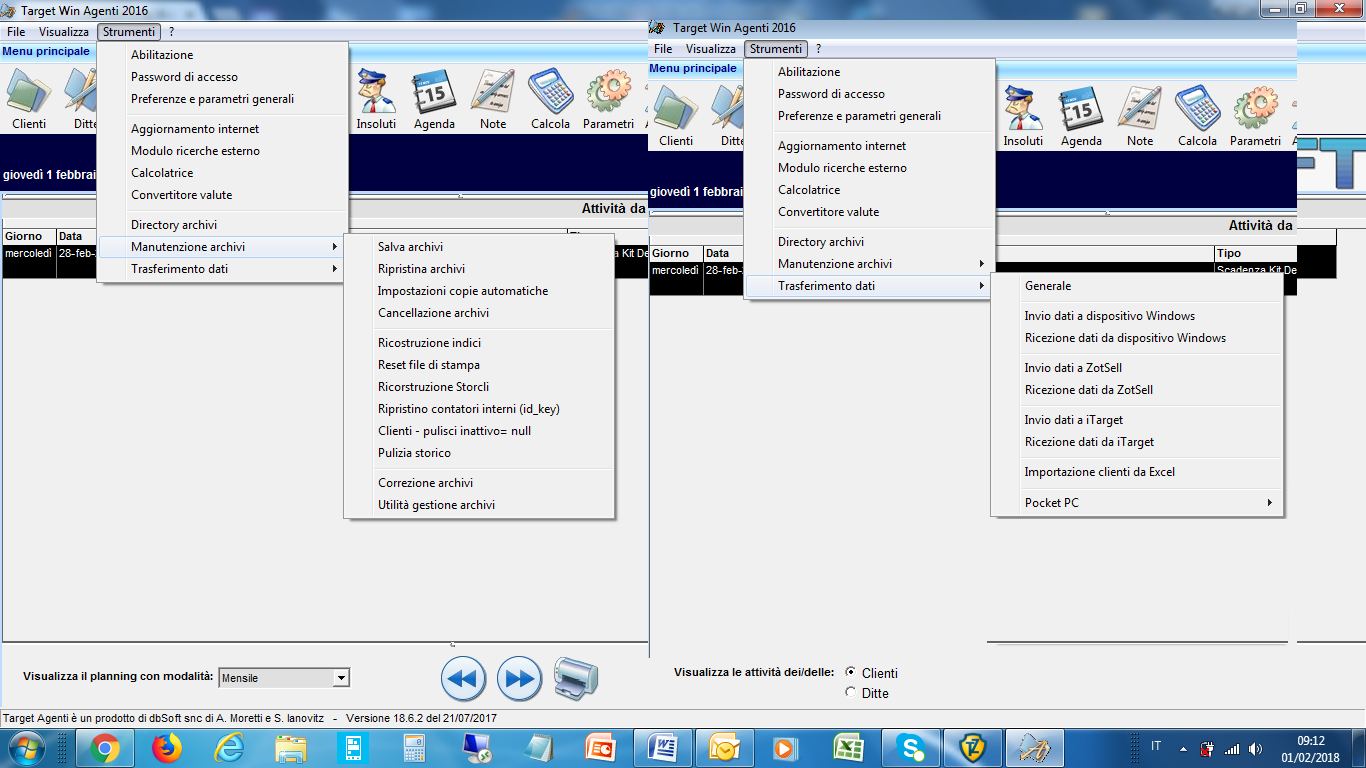Choose Calcolatrice in window showing Trasferimento dati submenu

(x=869, y=190)
